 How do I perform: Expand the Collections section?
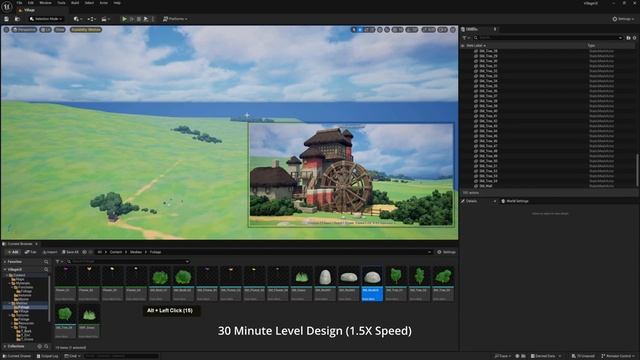point(5,346)
